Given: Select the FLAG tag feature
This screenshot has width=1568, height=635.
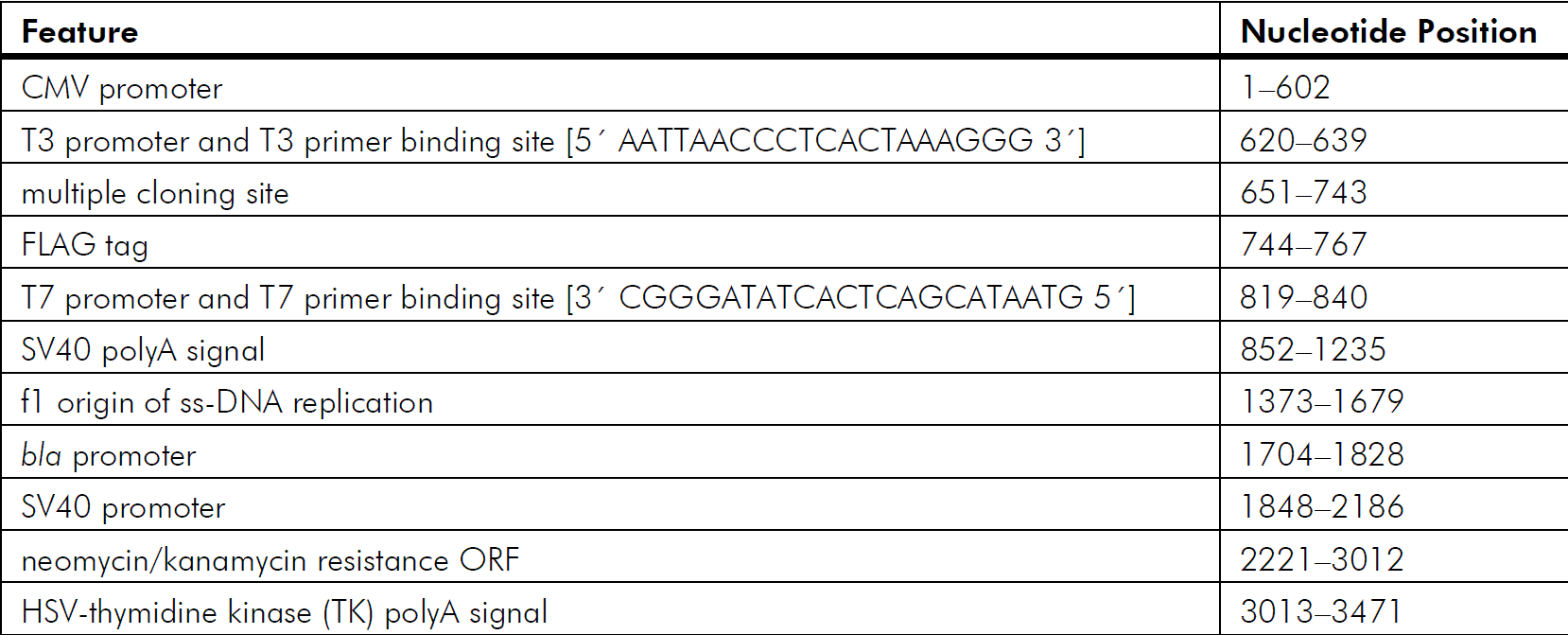Looking at the screenshot, I should (x=85, y=246).
